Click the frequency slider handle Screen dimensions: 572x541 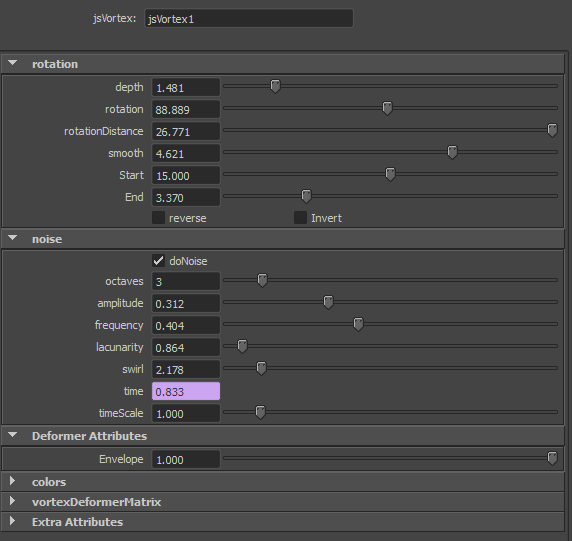pos(358,324)
